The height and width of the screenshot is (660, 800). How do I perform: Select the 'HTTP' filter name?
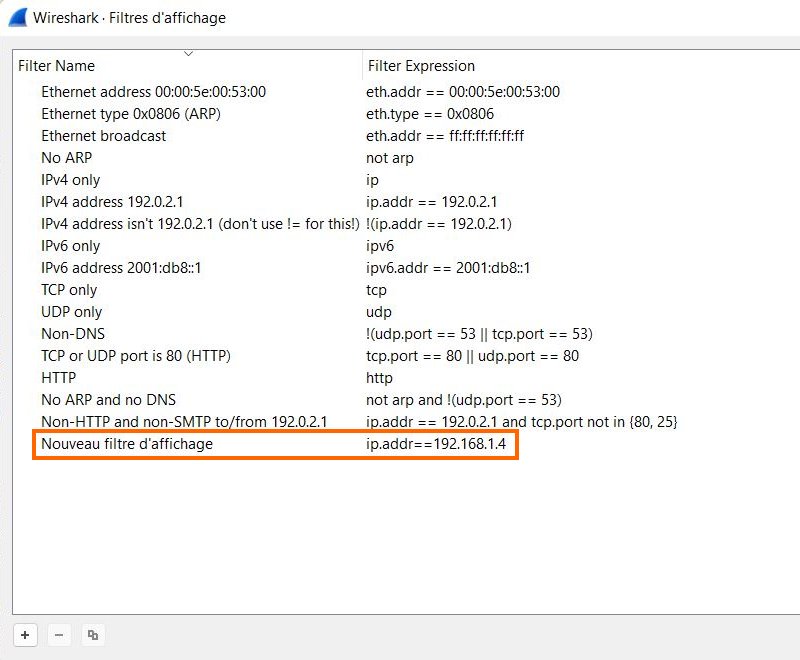click(x=59, y=377)
